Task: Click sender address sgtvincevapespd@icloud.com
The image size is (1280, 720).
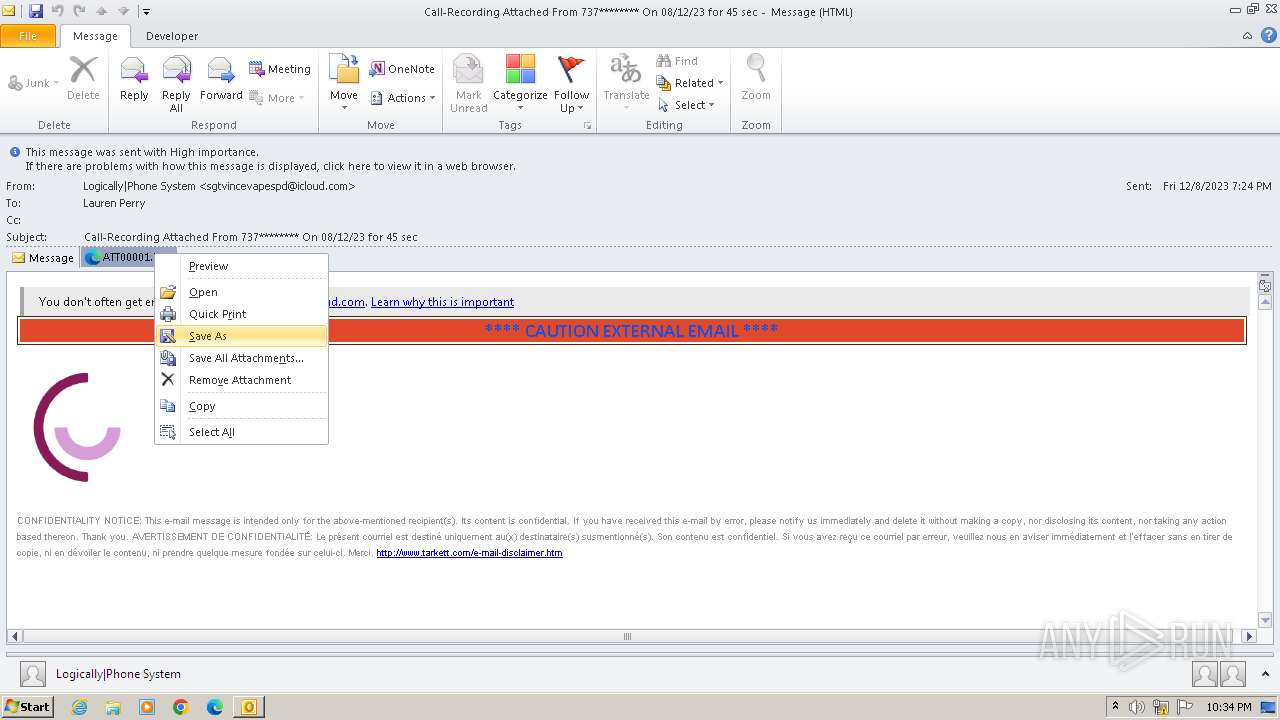Action: pyautogui.click(x=277, y=186)
